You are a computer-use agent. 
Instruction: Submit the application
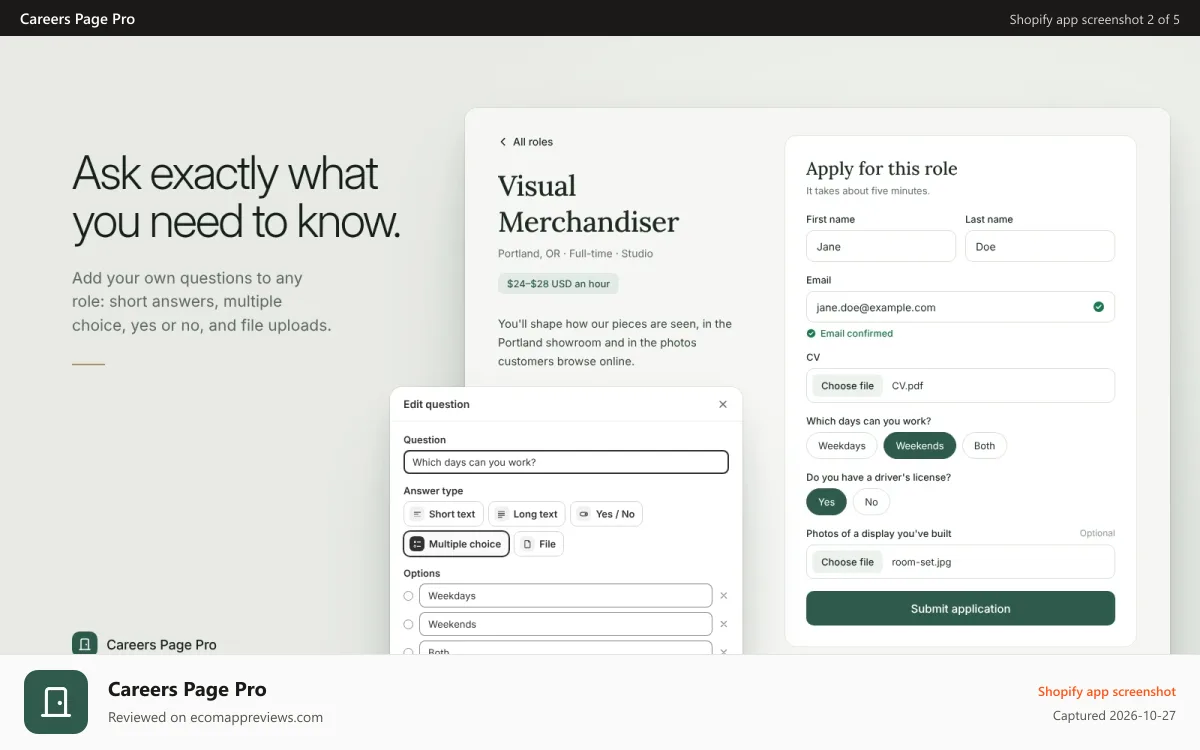tap(960, 608)
